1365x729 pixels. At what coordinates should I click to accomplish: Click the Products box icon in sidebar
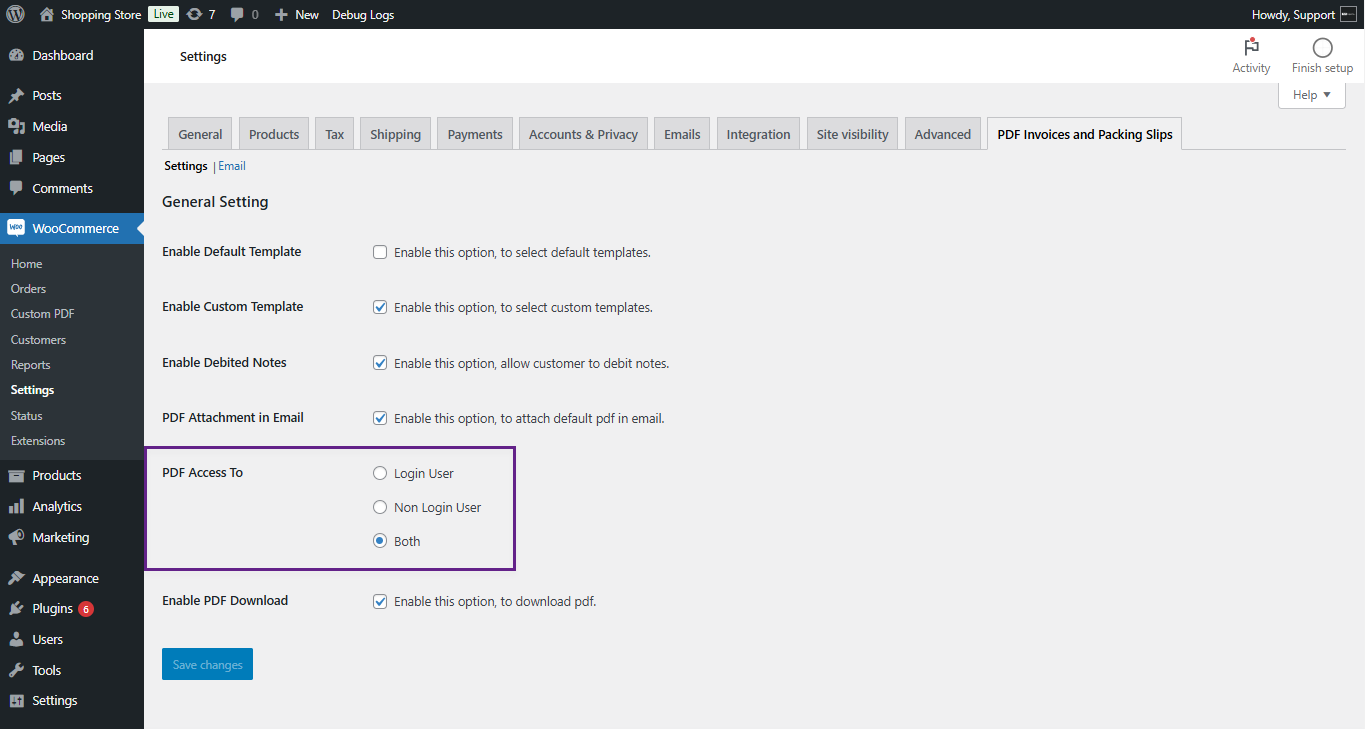16,476
